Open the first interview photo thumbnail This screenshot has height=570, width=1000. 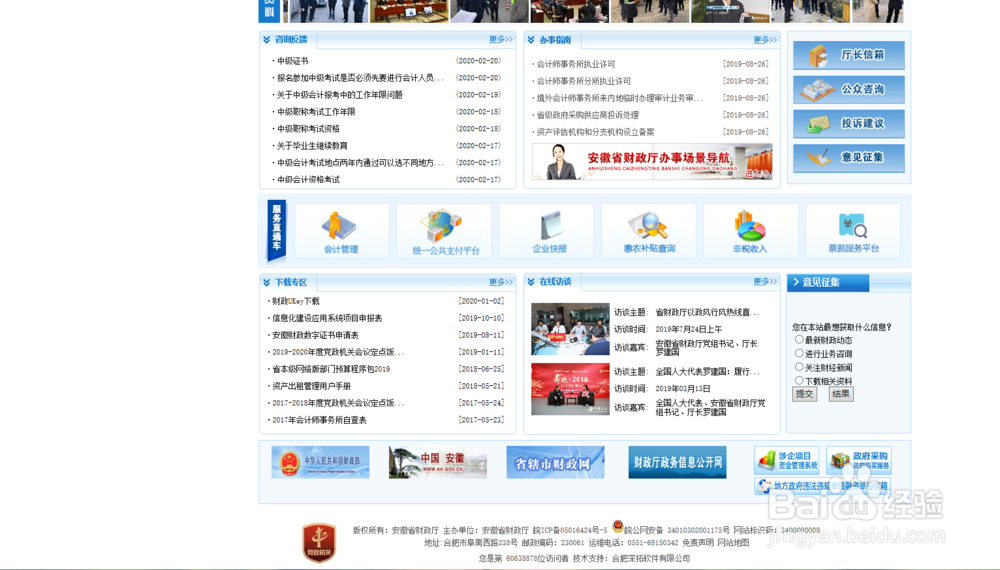pyautogui.click(x=570, y=329)
